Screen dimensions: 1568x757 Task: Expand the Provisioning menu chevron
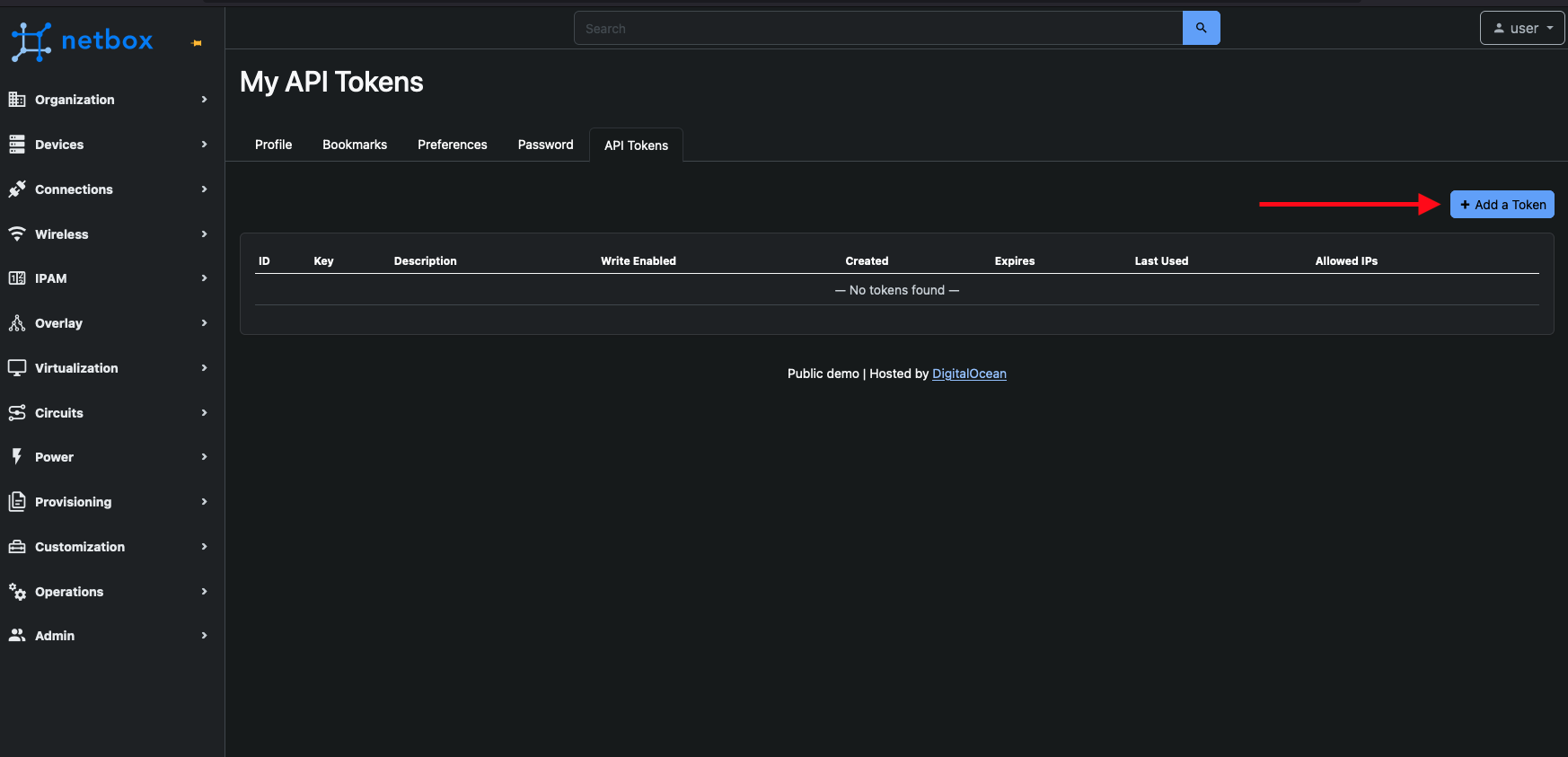pos(205,502)
